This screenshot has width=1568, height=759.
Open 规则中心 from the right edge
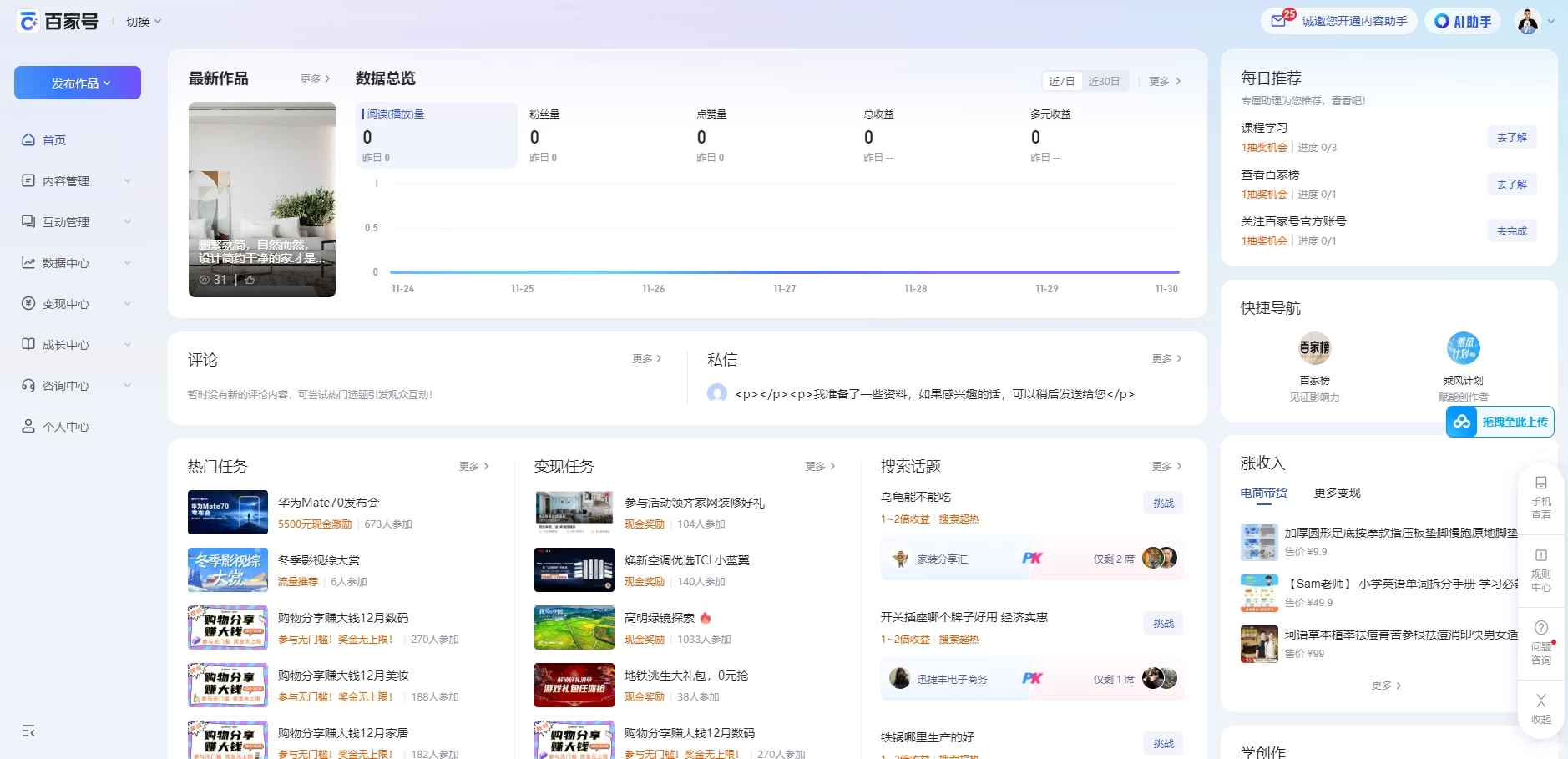pos(1540,569)
